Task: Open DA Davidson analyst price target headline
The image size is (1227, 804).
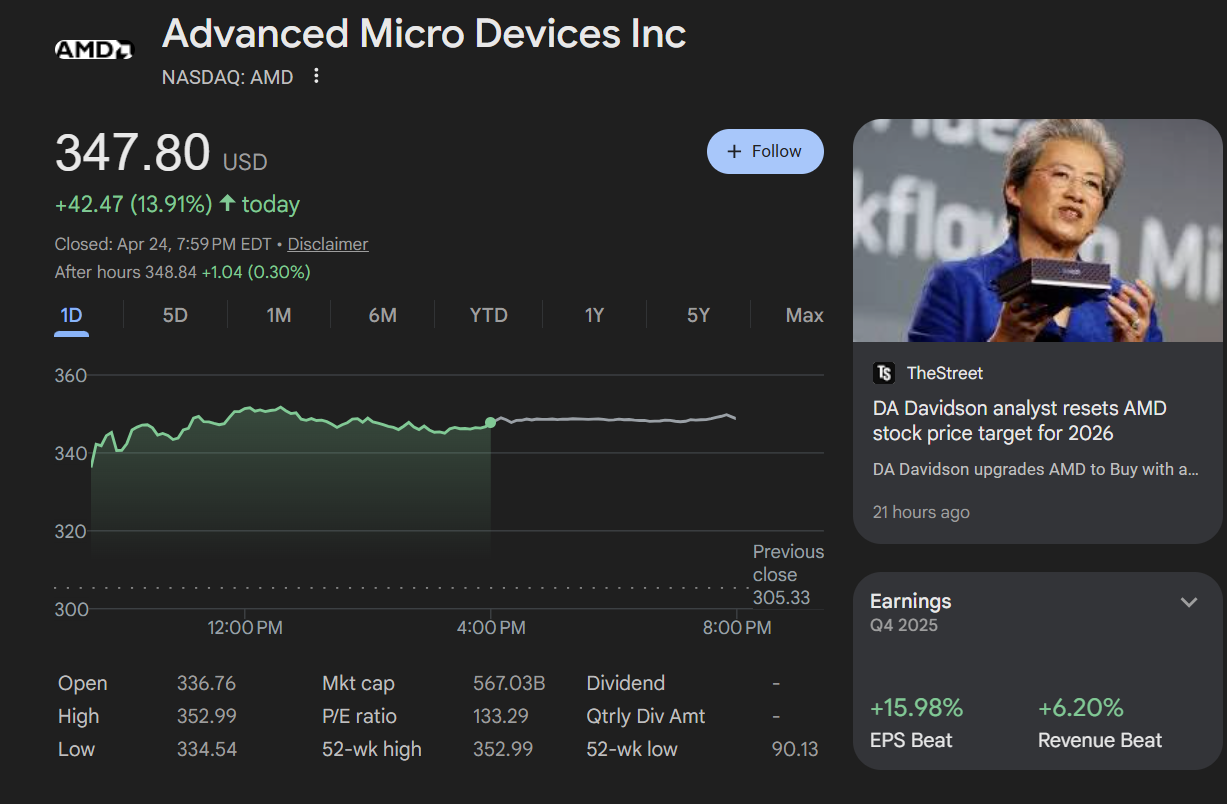Action: (x=1019, y=420)
